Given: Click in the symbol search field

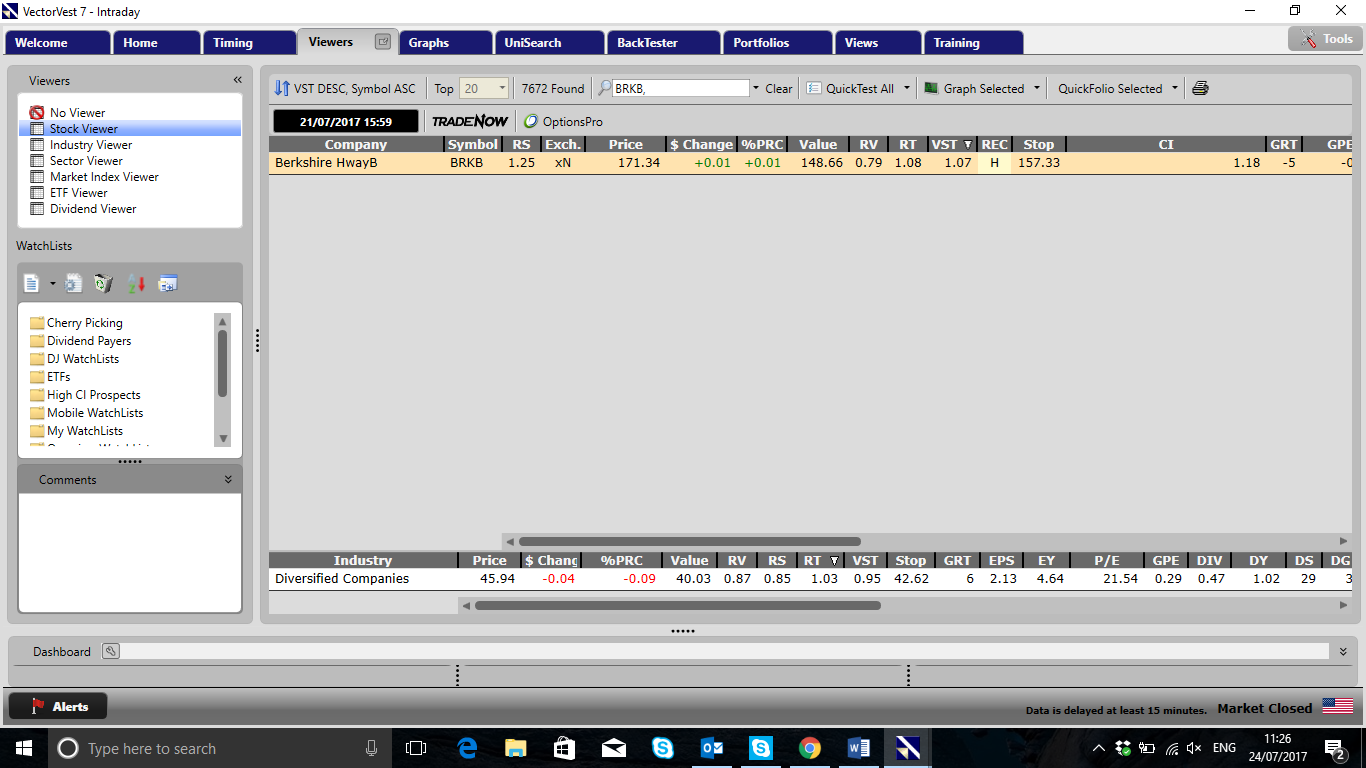Looking at the screenshot, I should point(680,88).
